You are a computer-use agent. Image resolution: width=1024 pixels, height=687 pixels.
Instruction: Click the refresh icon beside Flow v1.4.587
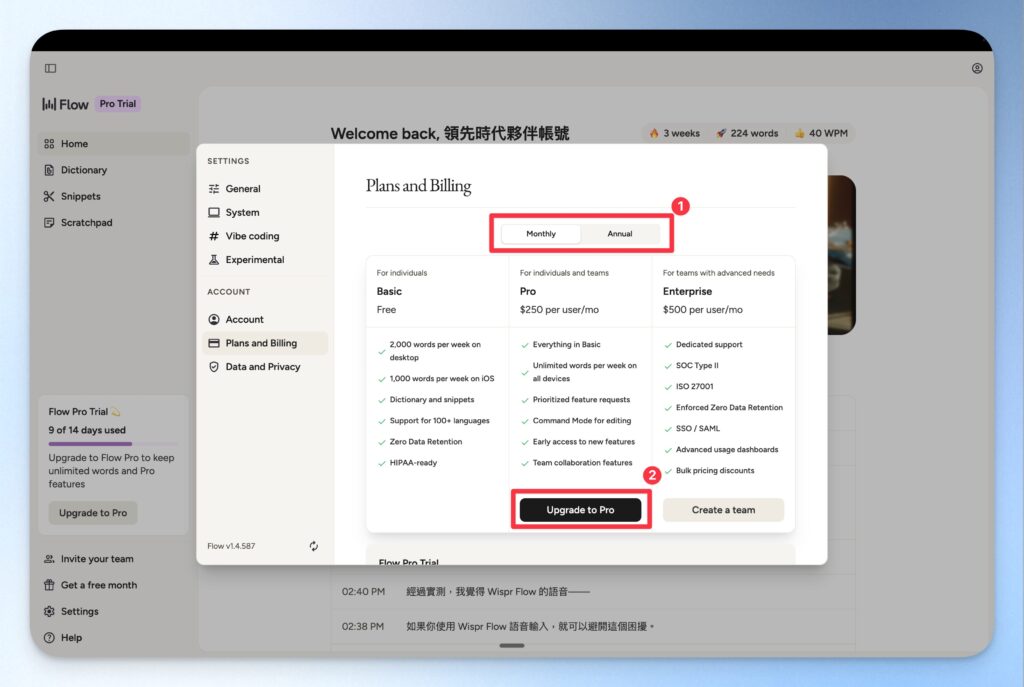coord(313,546)
